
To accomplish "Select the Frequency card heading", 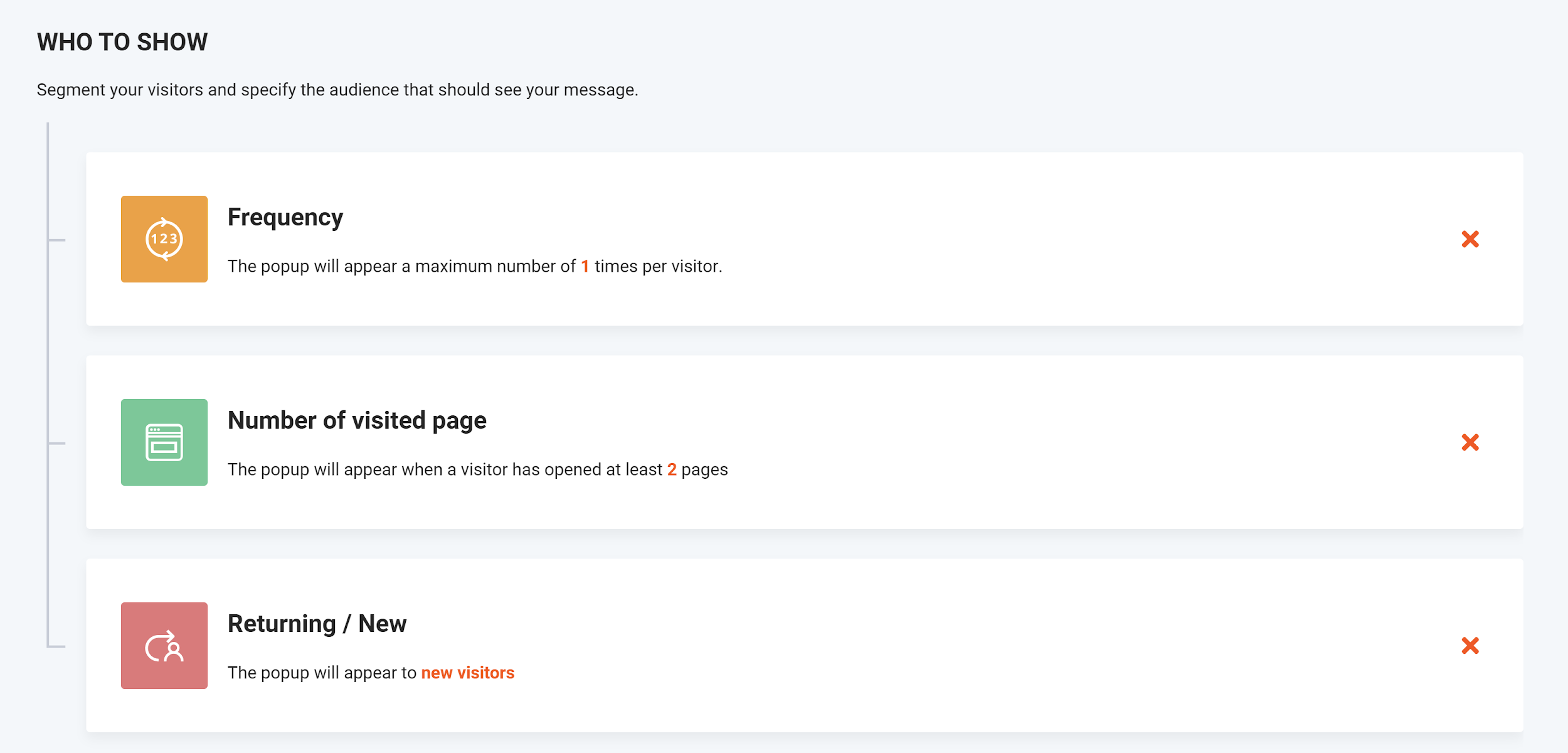I will tap(285, 217).
